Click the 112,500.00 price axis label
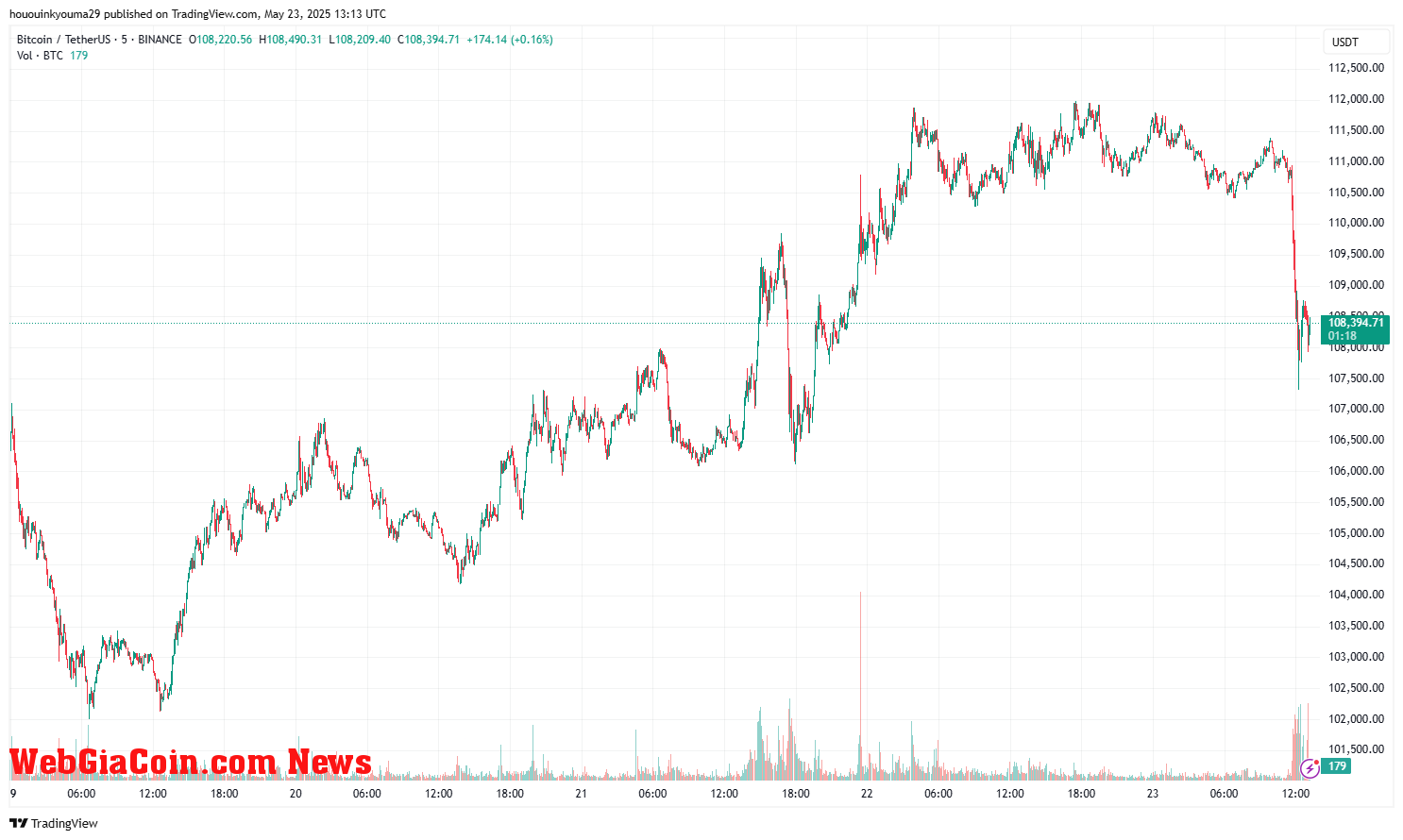Image resolution: width=1403 pixels, height=840 pixels. (1357, 68)
